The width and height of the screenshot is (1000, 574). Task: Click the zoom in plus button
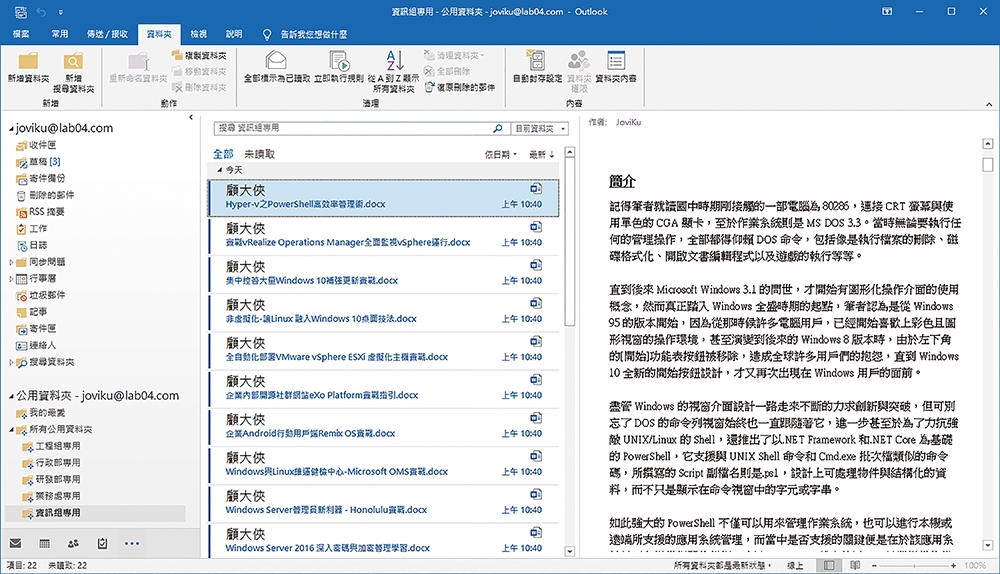(953, 566)
